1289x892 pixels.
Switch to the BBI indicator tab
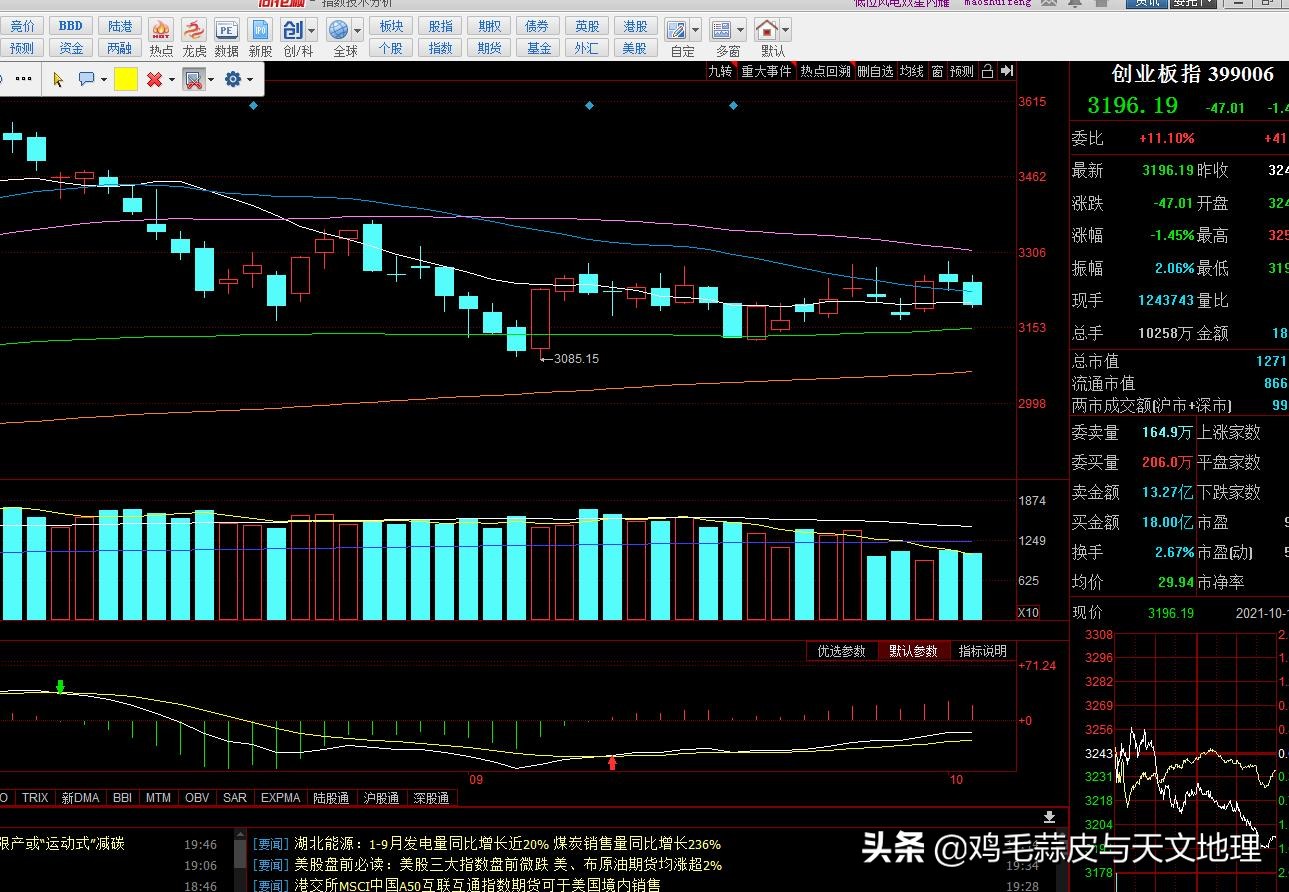[122, 798]
